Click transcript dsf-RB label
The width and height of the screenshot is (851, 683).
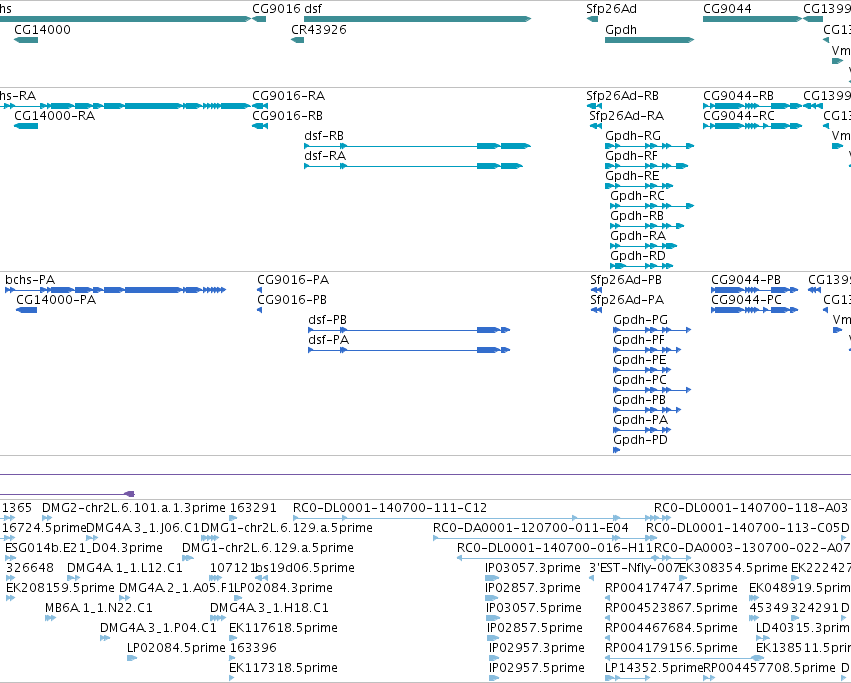pos(324,136)
